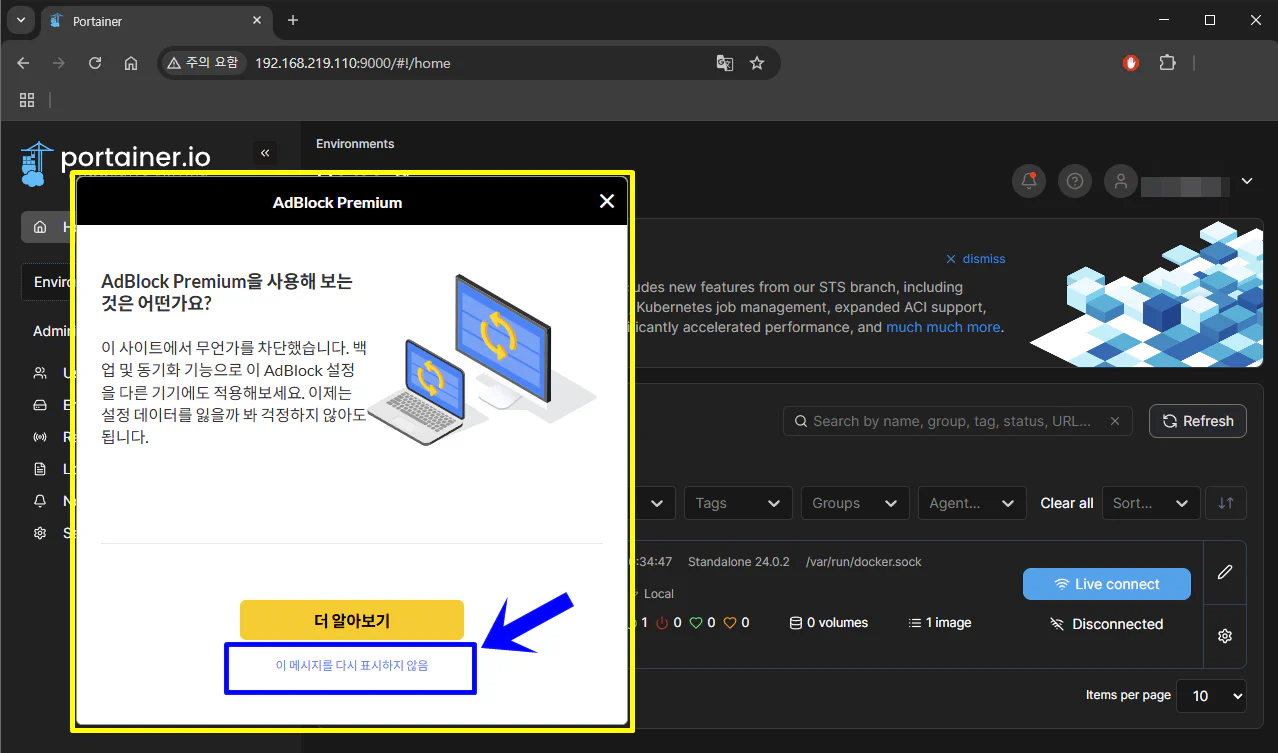This screenshot has width=1278, height=753.
Task: Dismiss the update banner
Action: point(976,259)
